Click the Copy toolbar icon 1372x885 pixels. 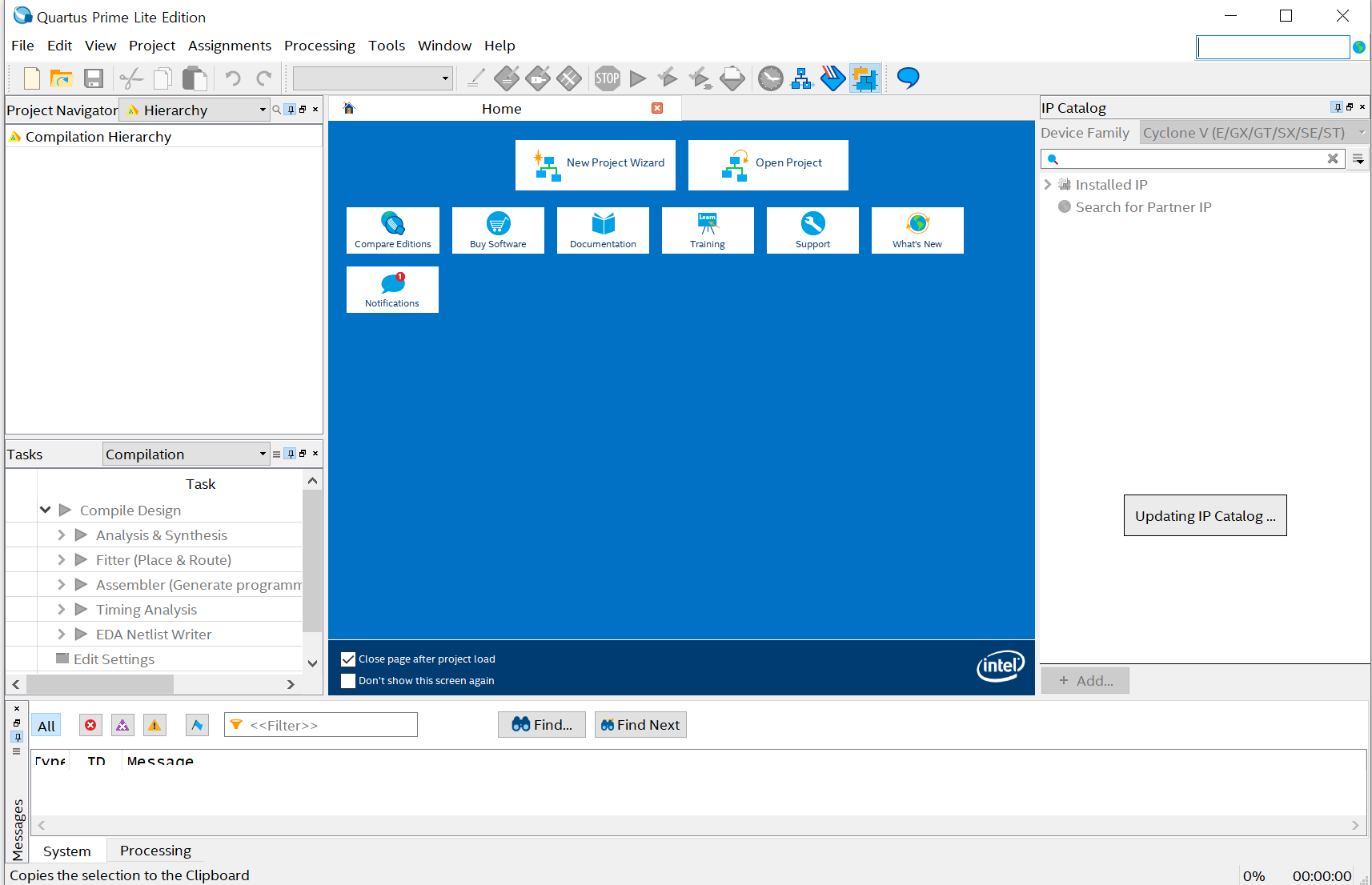click(x=162, y=78)
